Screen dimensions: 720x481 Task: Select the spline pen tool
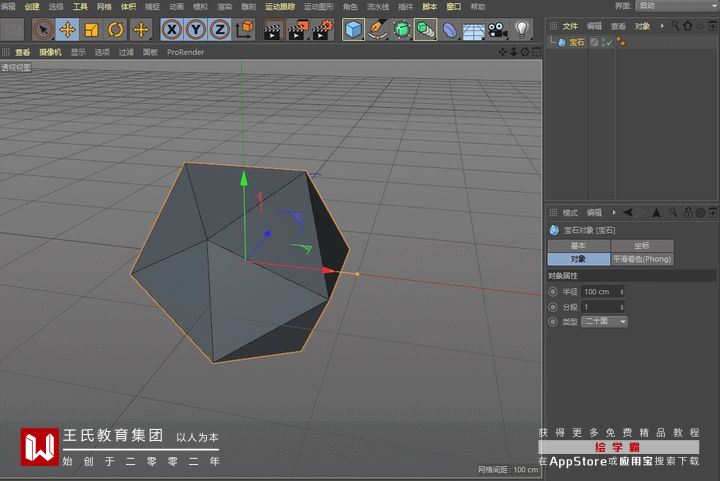click(x=377, y=30)
